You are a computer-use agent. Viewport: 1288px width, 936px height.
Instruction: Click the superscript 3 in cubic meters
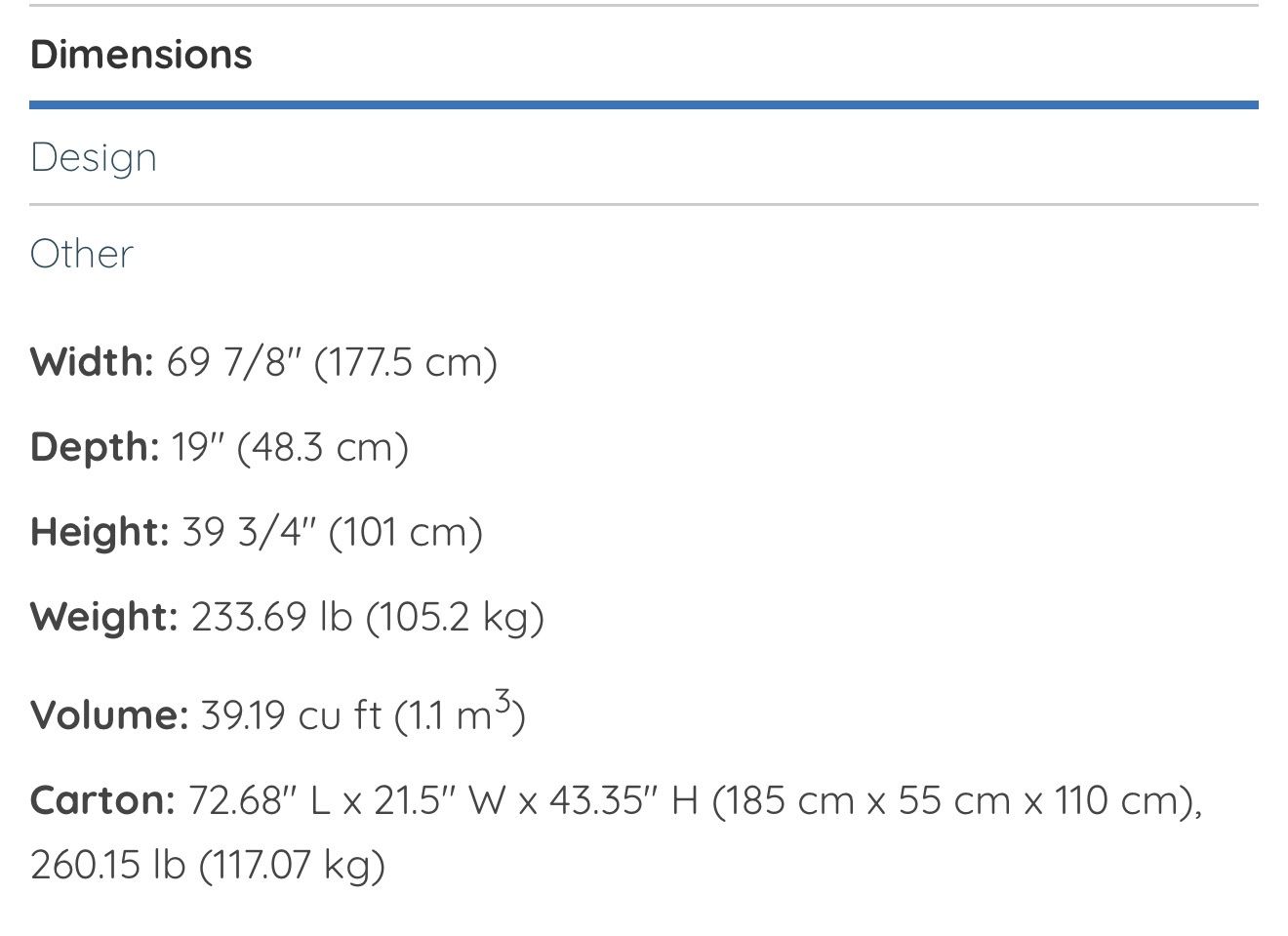coord(503,701)
